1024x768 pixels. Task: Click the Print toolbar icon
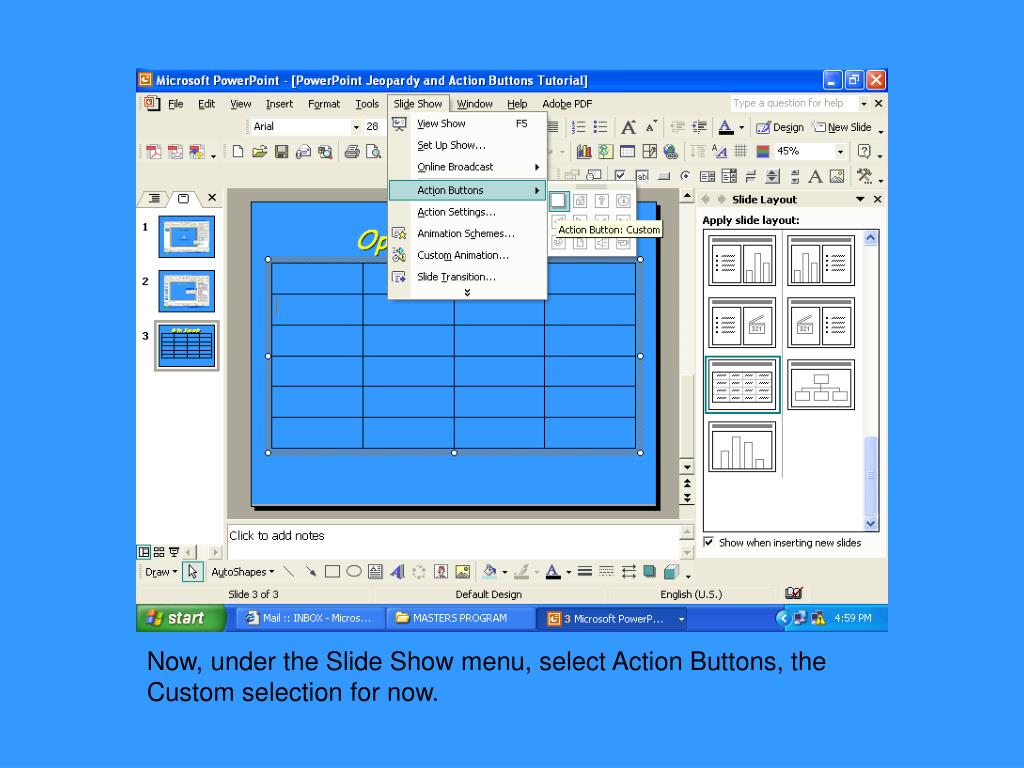(352, 152)
